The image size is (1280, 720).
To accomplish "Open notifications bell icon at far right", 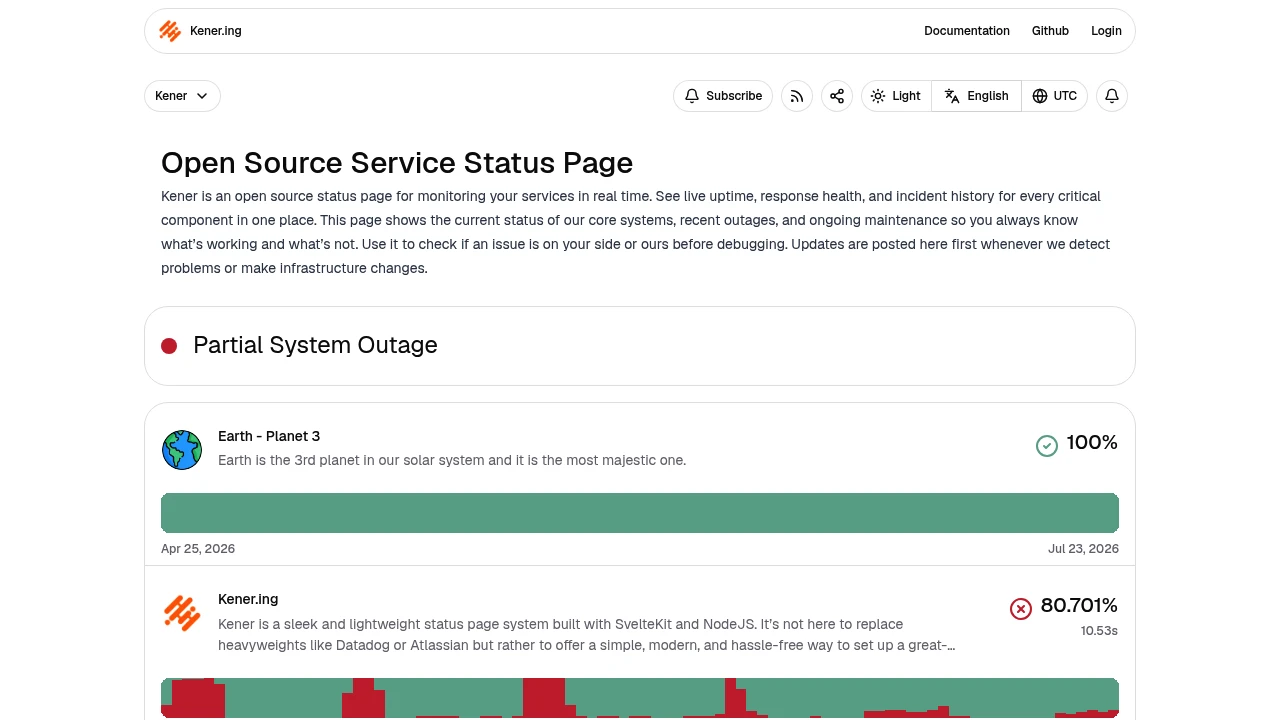I will 1112,96.
